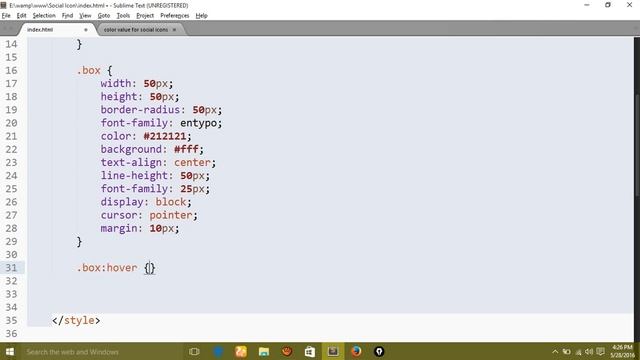This screenshot has height=360, width=640.
Task: Click the Sublime Text title bar icon
Action: pos(4,5)
